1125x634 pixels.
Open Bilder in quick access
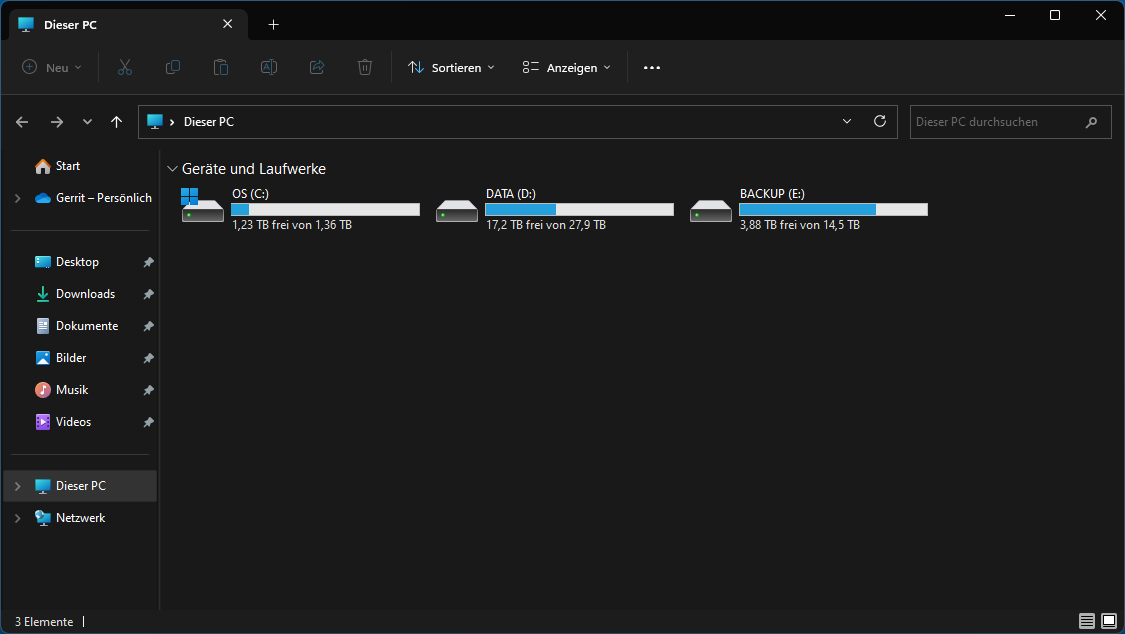click(60, 358)
